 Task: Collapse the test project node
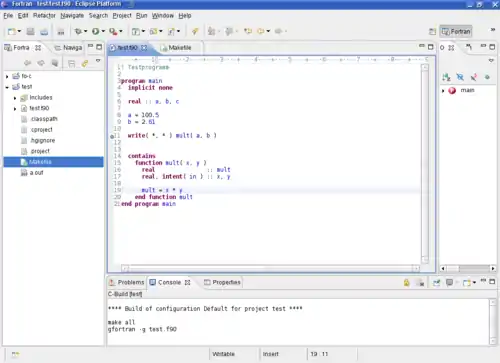[7, 87]
